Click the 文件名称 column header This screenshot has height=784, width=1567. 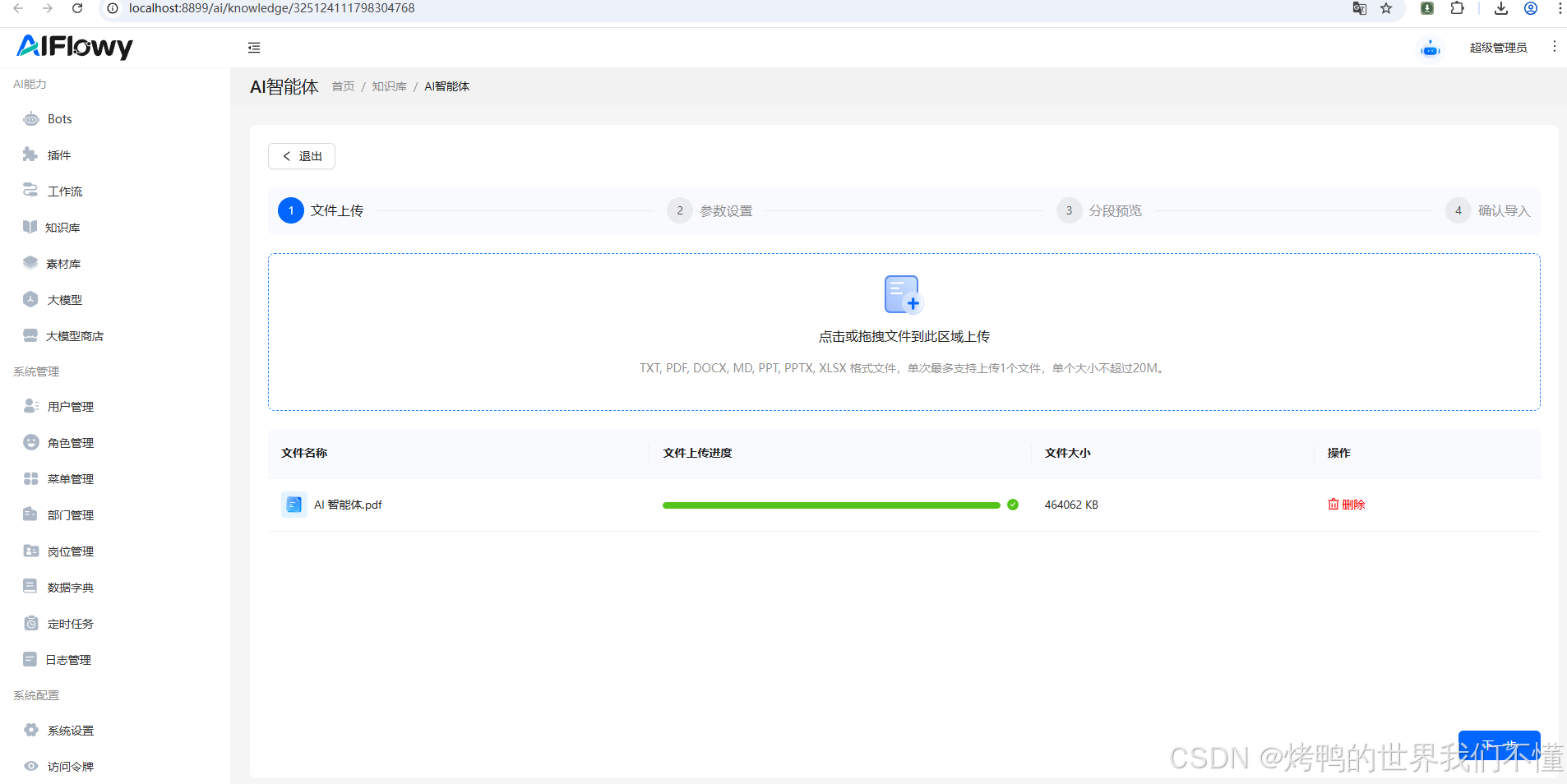304,453
